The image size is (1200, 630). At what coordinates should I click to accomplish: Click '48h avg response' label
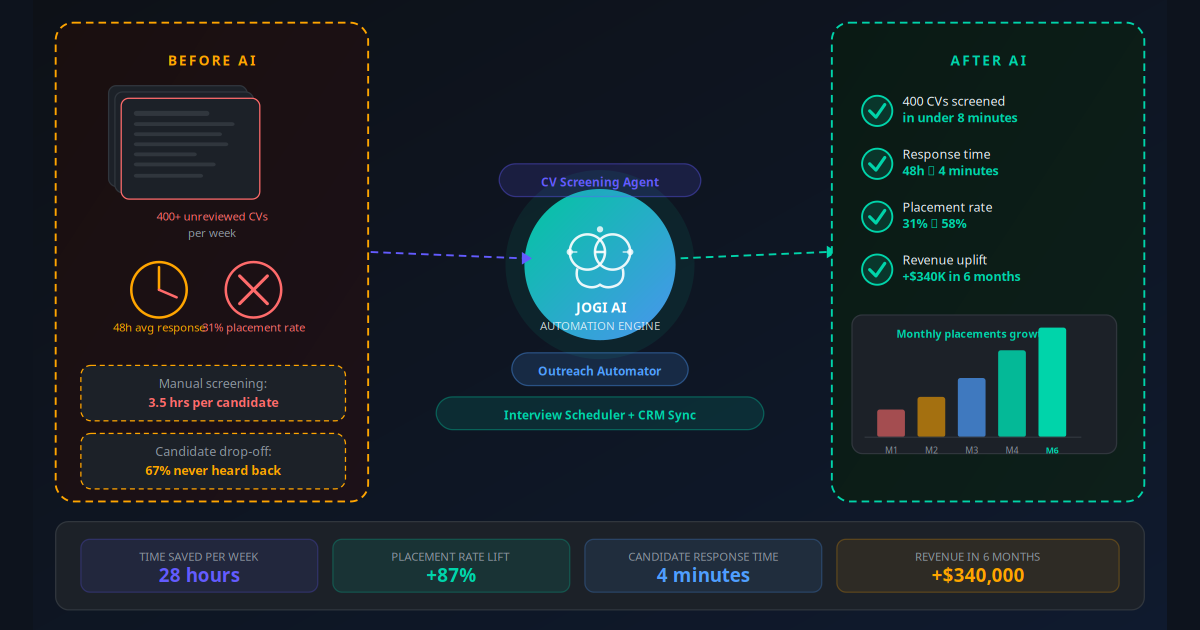click(159, 328)
